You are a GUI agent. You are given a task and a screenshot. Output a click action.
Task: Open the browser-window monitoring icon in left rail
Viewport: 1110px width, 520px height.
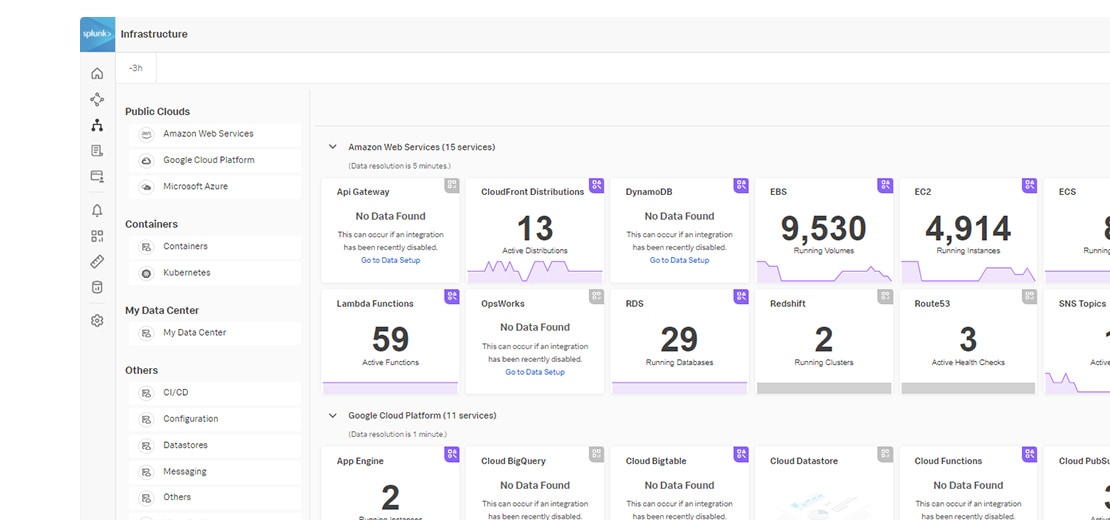(x=97, y=177)
